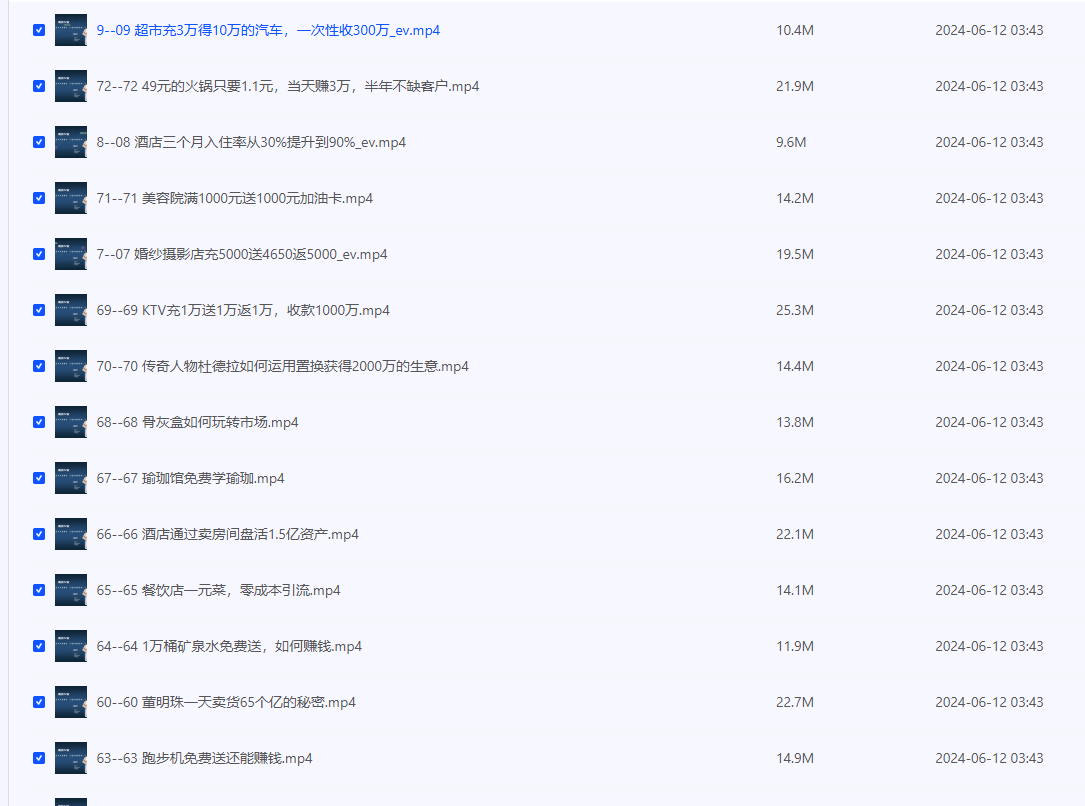Open the 71--71 美容院满1000元送加油卡 file link
1085x806 pixels.
(236, 198)
